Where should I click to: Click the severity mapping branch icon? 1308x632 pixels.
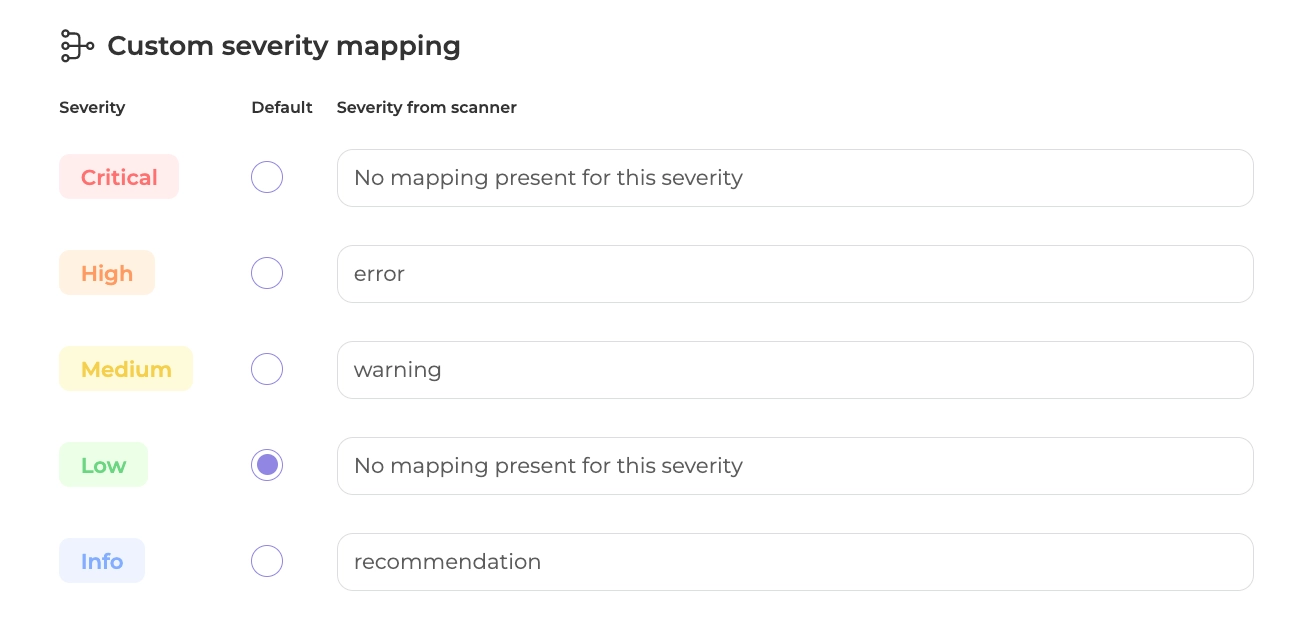[x=77, y=46]
